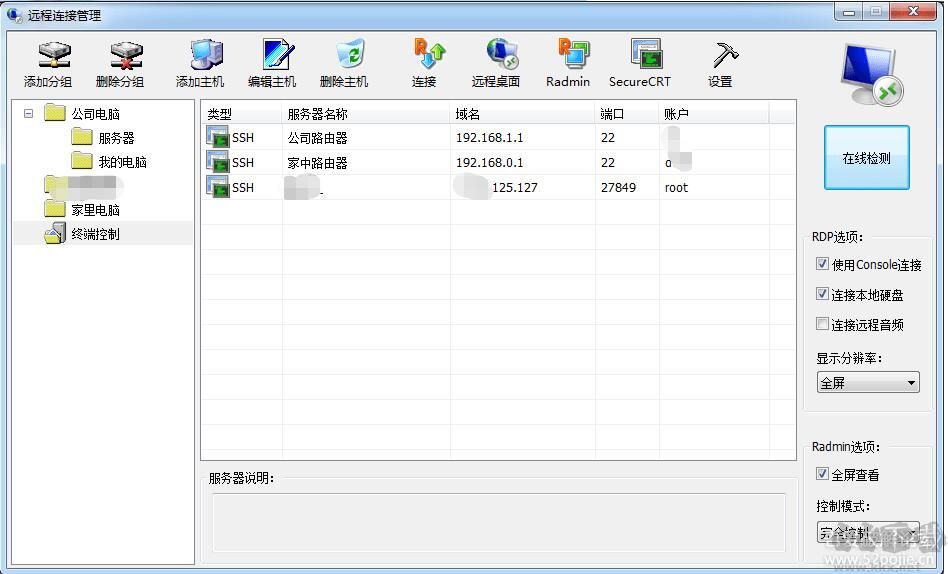Enable 连接远程音频 checkbox
Screen dimensions: 948x574
822,324
